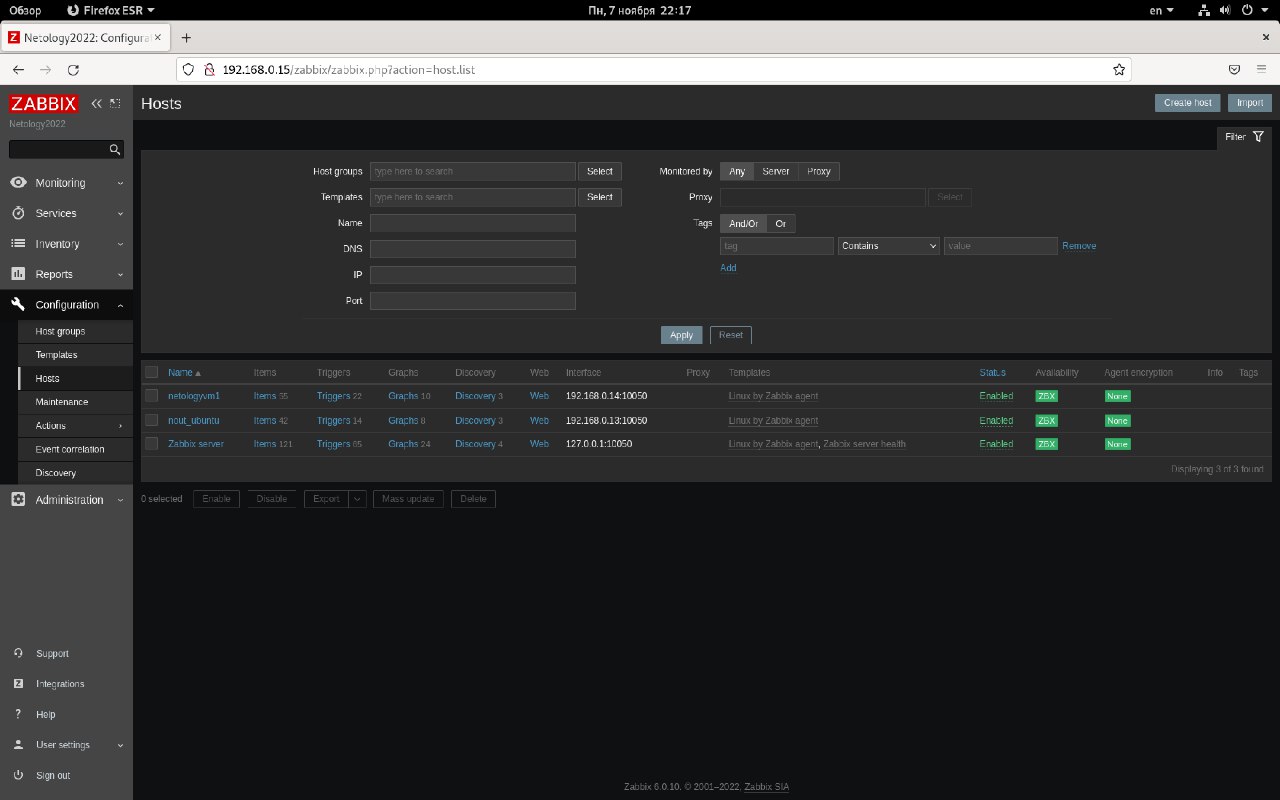The width and height of the screenshot is (1280, 800).
Task: Set Monitored by to Proxy
Action: point(819,171)
